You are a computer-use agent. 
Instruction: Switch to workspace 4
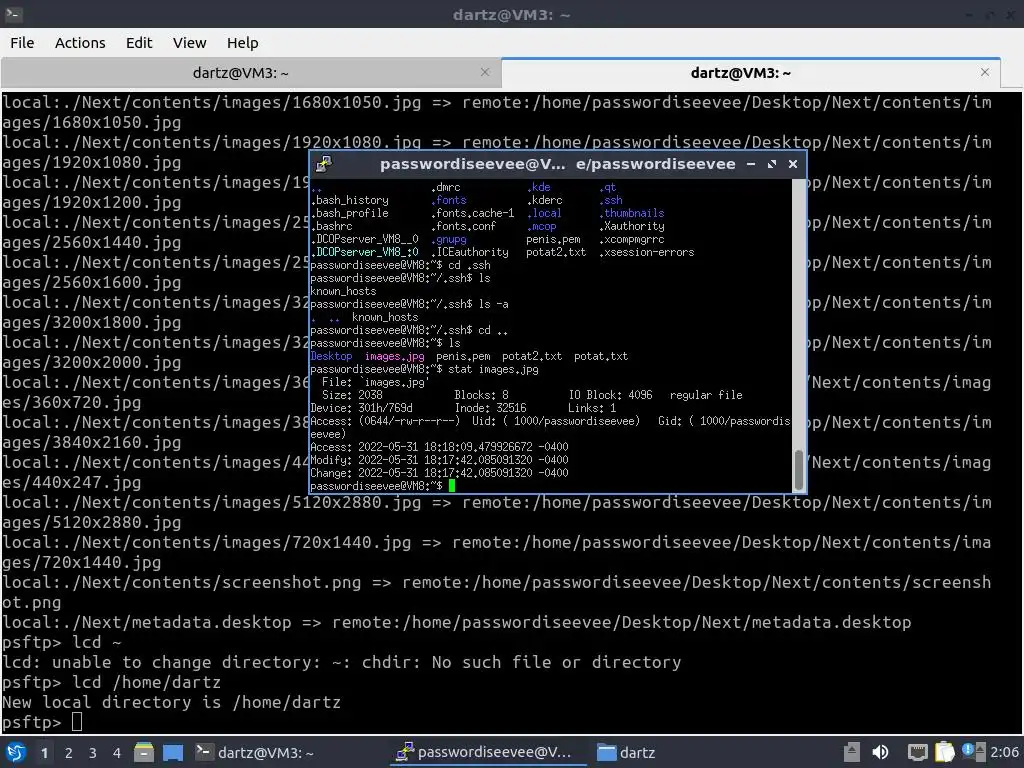click(x=117, y=753)
